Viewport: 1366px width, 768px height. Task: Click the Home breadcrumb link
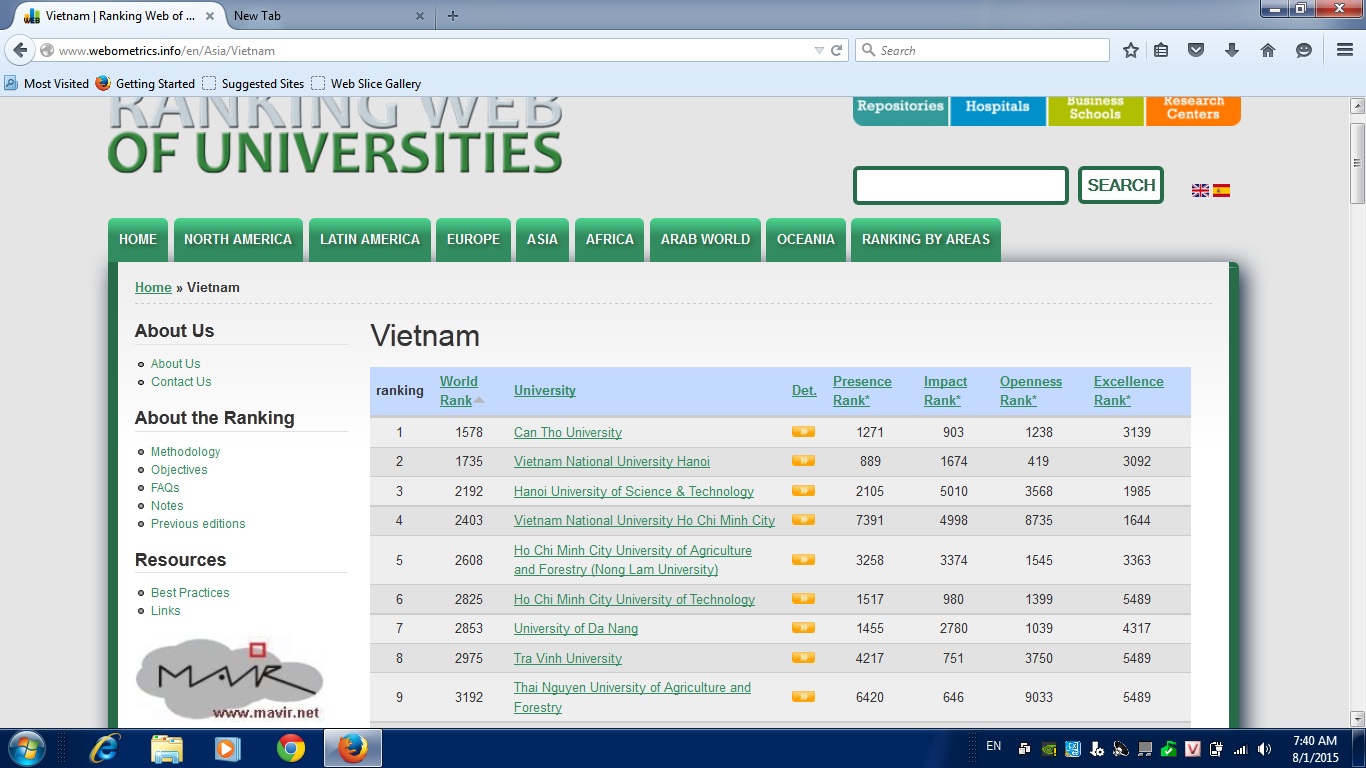coord(153,287)
